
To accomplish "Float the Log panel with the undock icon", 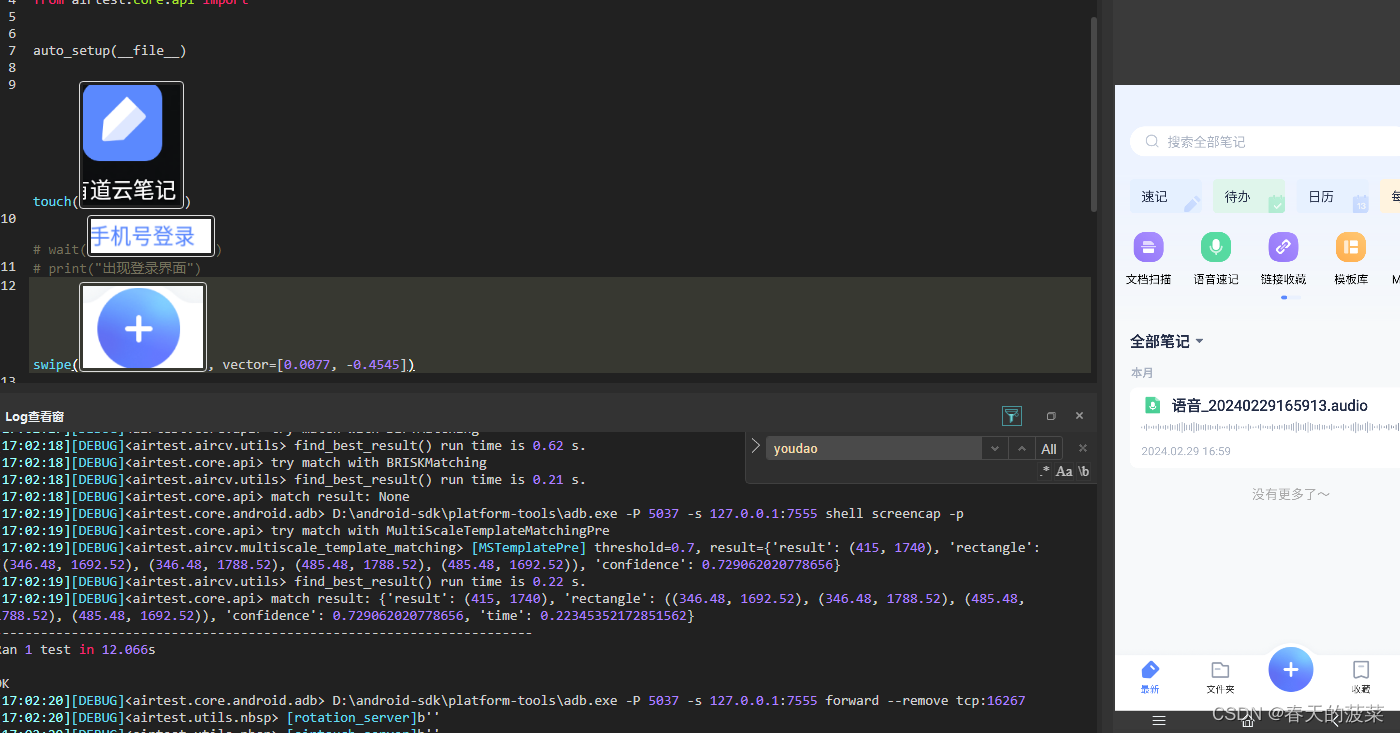I will pyautogui.click(x=1051, y=416).
